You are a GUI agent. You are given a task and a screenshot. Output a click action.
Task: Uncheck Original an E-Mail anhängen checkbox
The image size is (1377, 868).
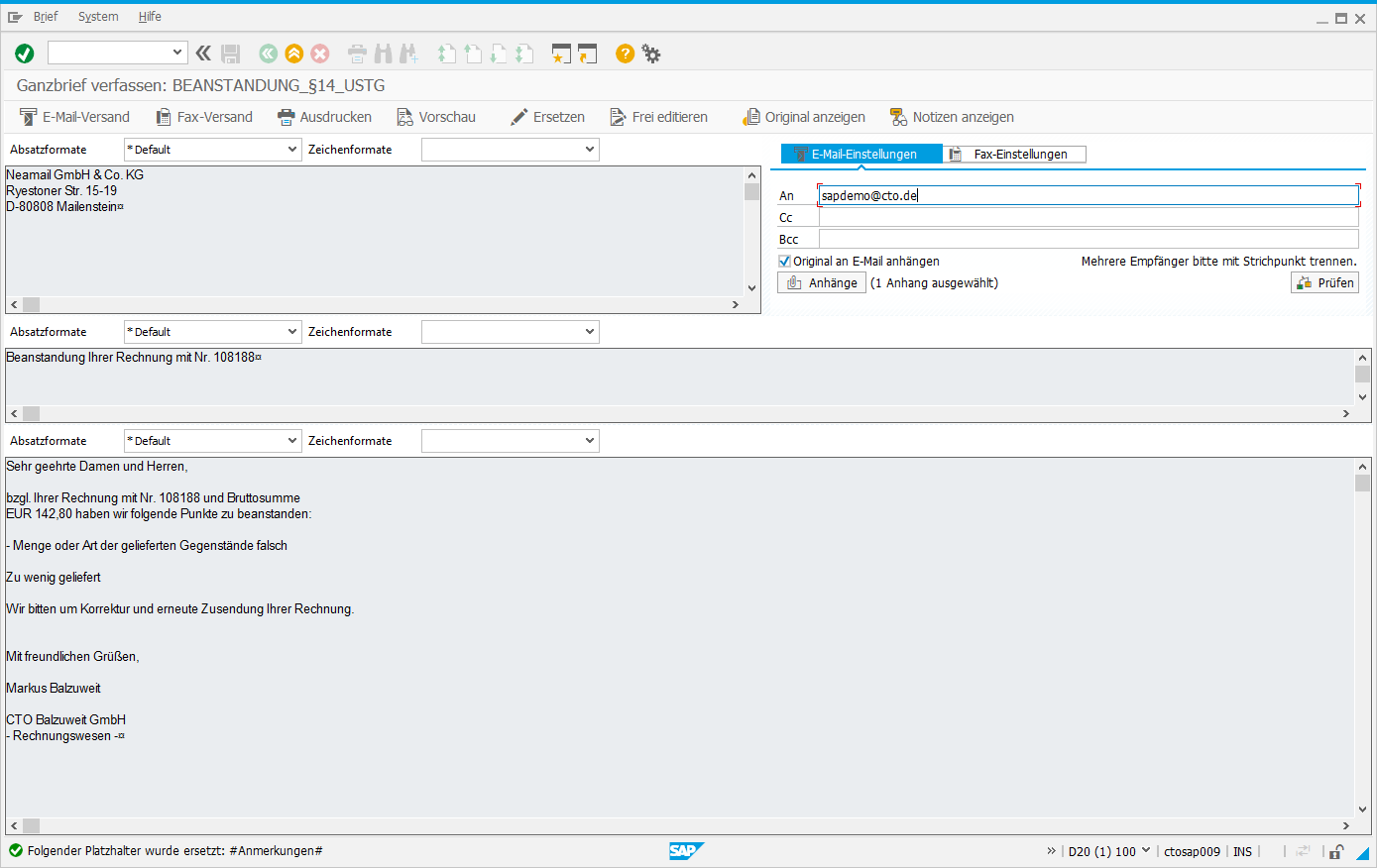pos(785,262)
